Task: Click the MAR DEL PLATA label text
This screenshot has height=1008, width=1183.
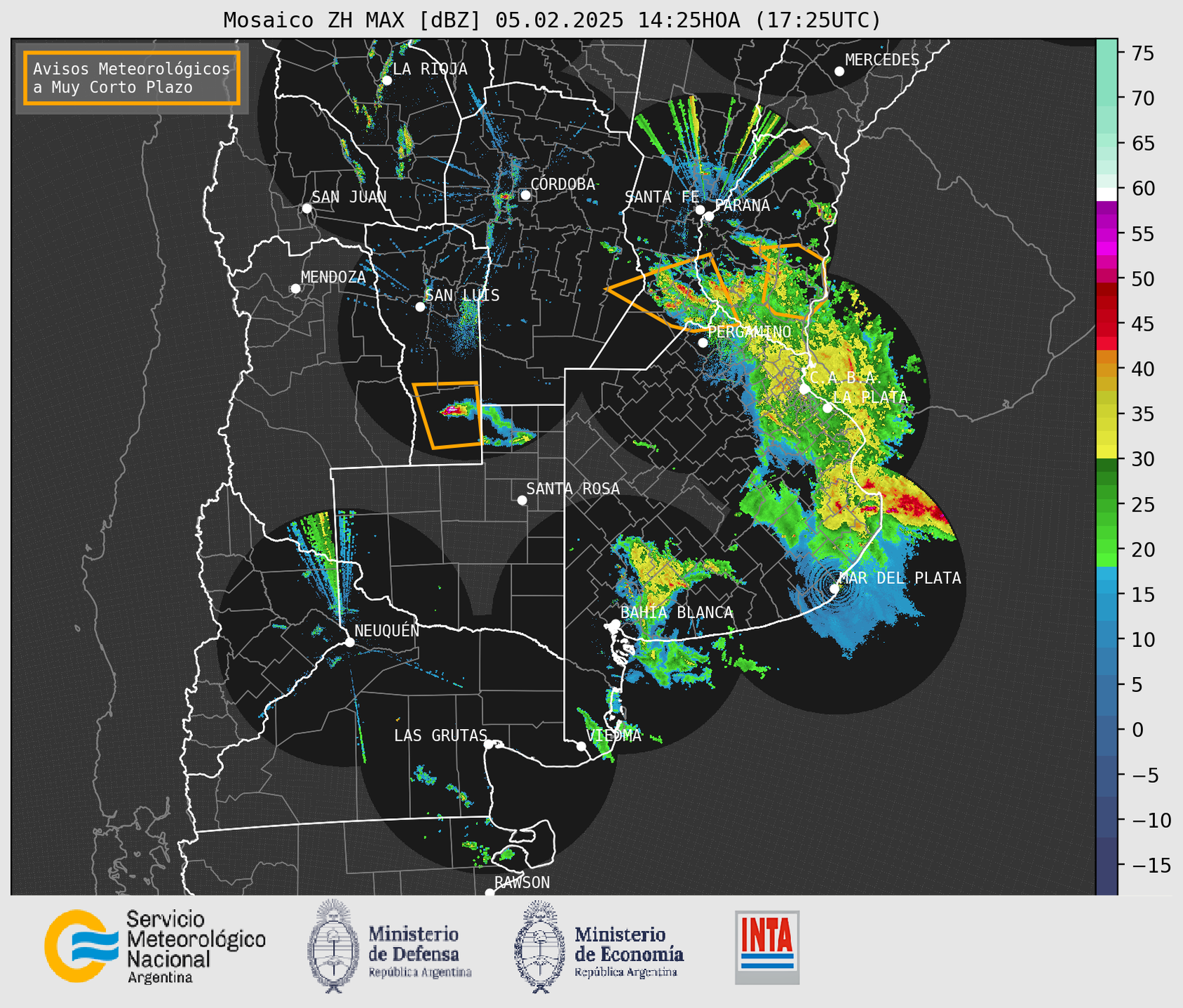Action: (900, 578)
